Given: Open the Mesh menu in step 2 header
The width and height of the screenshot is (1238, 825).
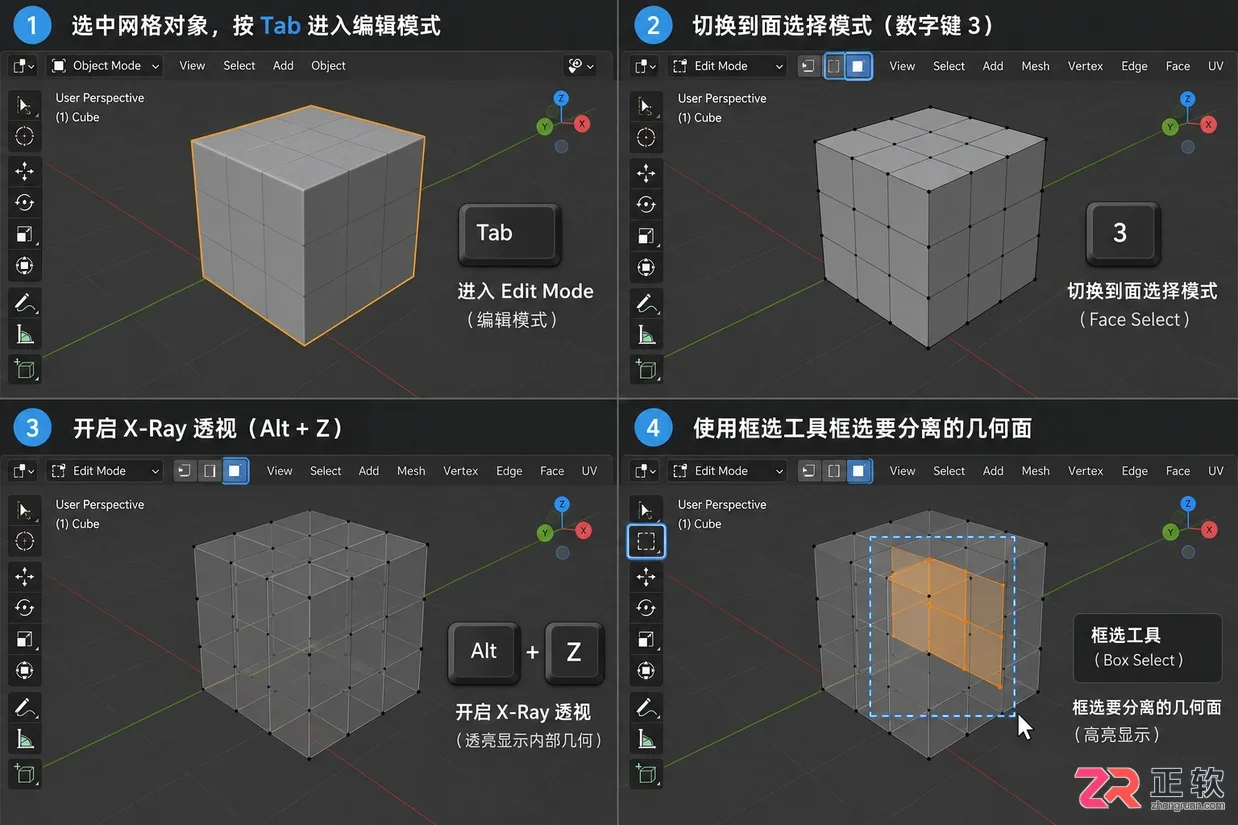Looking at the screenshot, I should point(1035,66).
